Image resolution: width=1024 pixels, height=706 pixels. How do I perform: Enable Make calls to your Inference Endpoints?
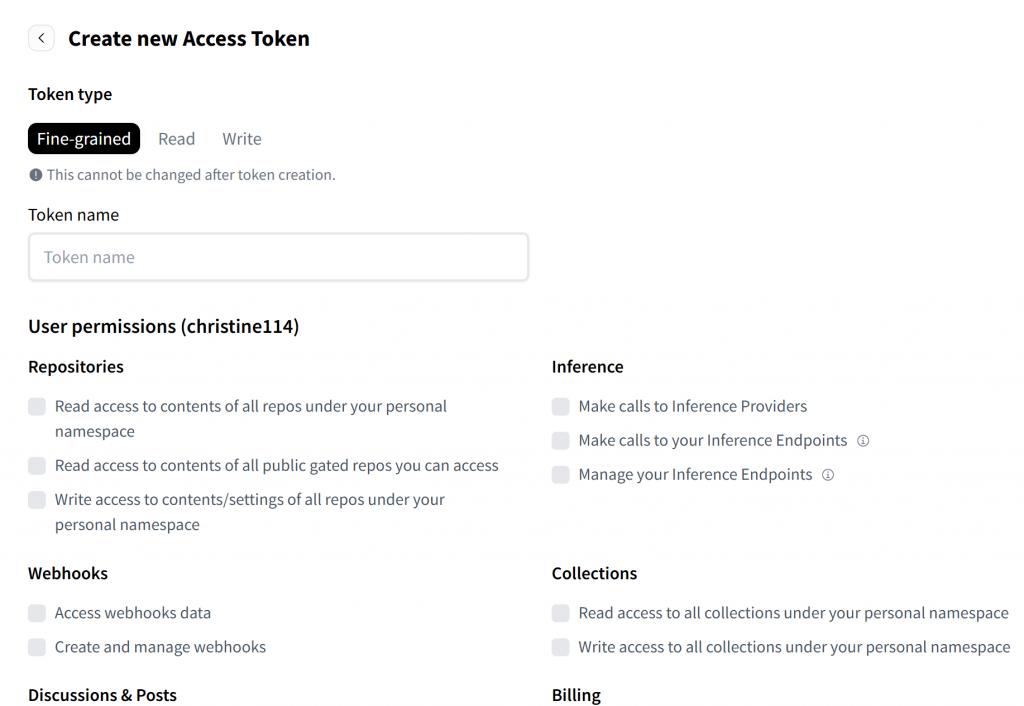(561, 441)
